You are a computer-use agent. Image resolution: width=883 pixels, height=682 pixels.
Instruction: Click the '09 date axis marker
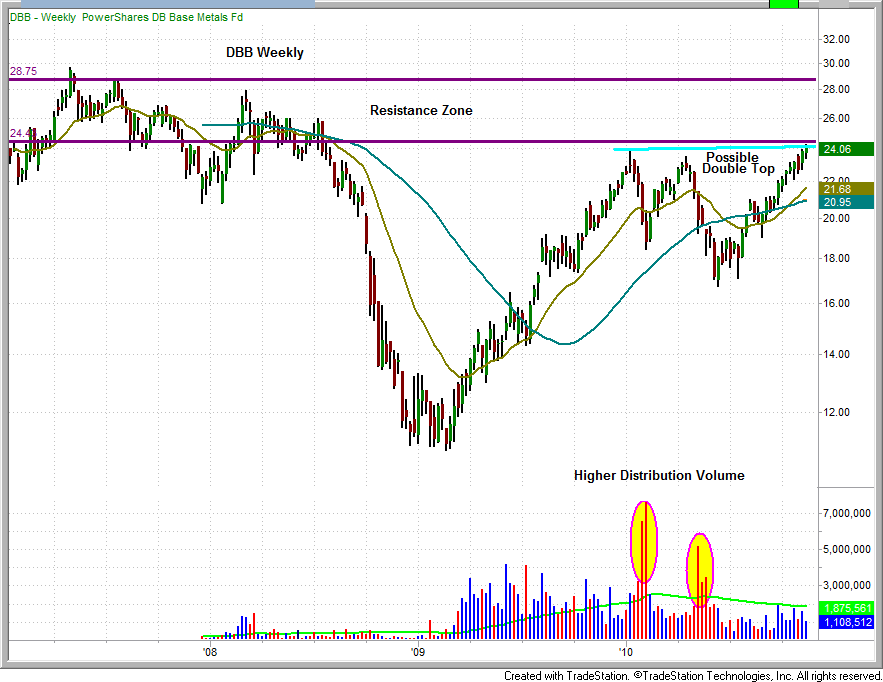point(418,652)
